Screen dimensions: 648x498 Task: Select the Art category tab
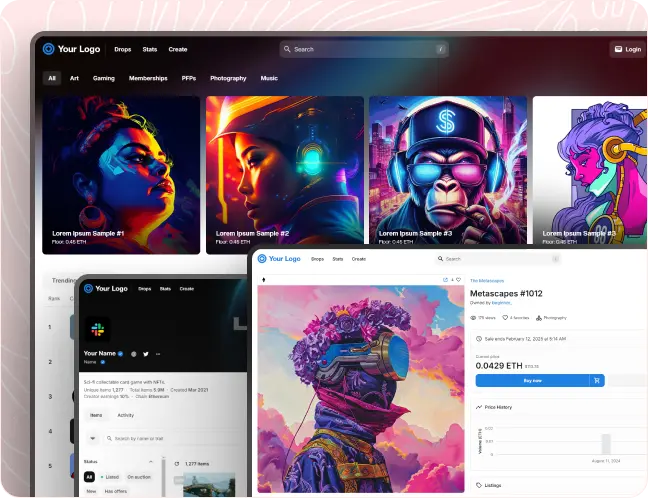tap(74, 78)
